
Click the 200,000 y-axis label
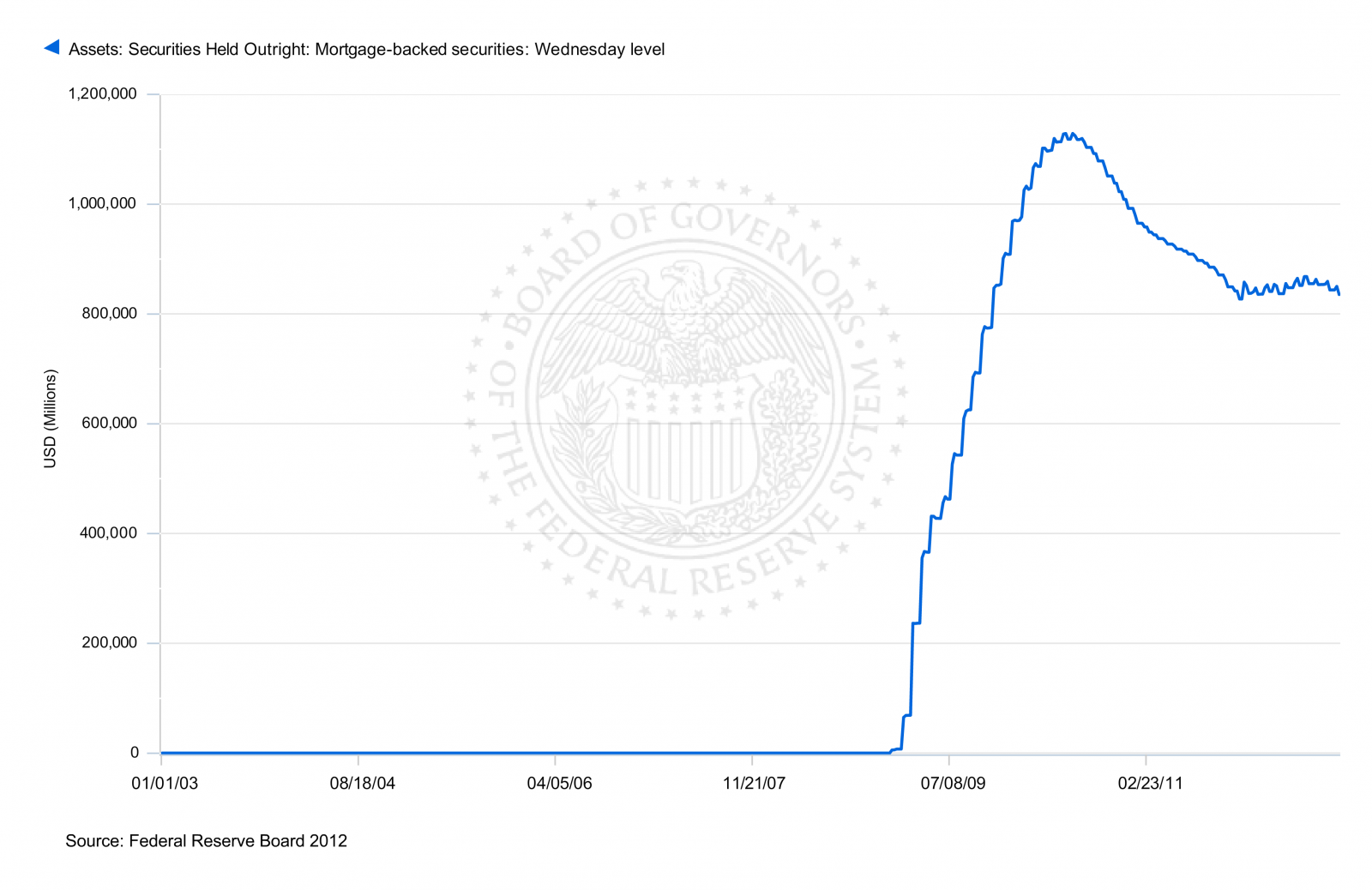tap(109, 642)
